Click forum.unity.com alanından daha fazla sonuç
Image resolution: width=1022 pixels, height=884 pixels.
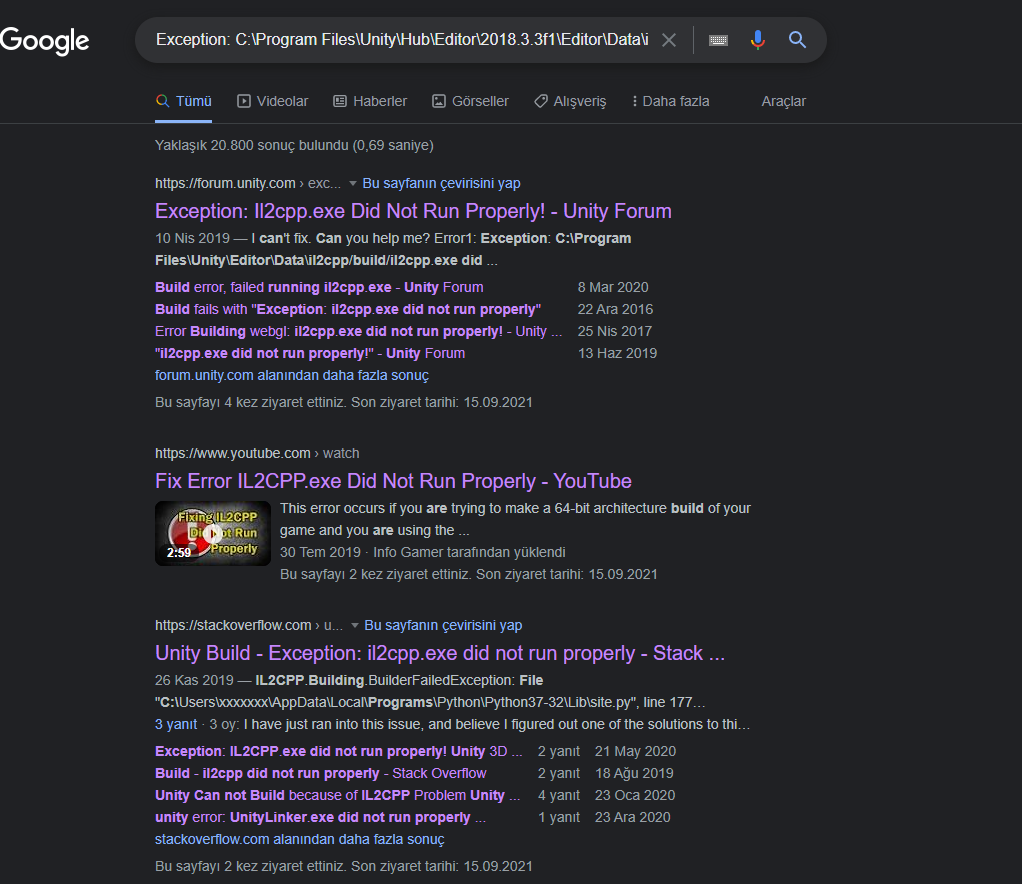[292, 376]
